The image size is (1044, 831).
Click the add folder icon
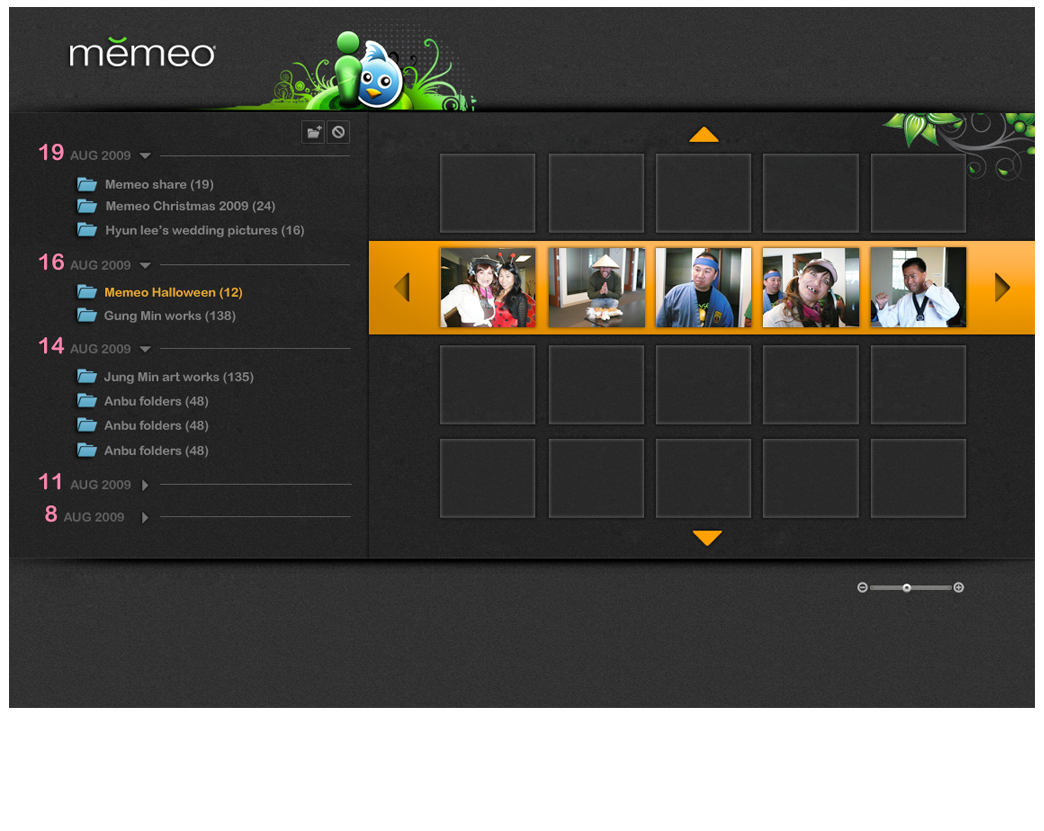pyautogui.click(x=314, y=132)
